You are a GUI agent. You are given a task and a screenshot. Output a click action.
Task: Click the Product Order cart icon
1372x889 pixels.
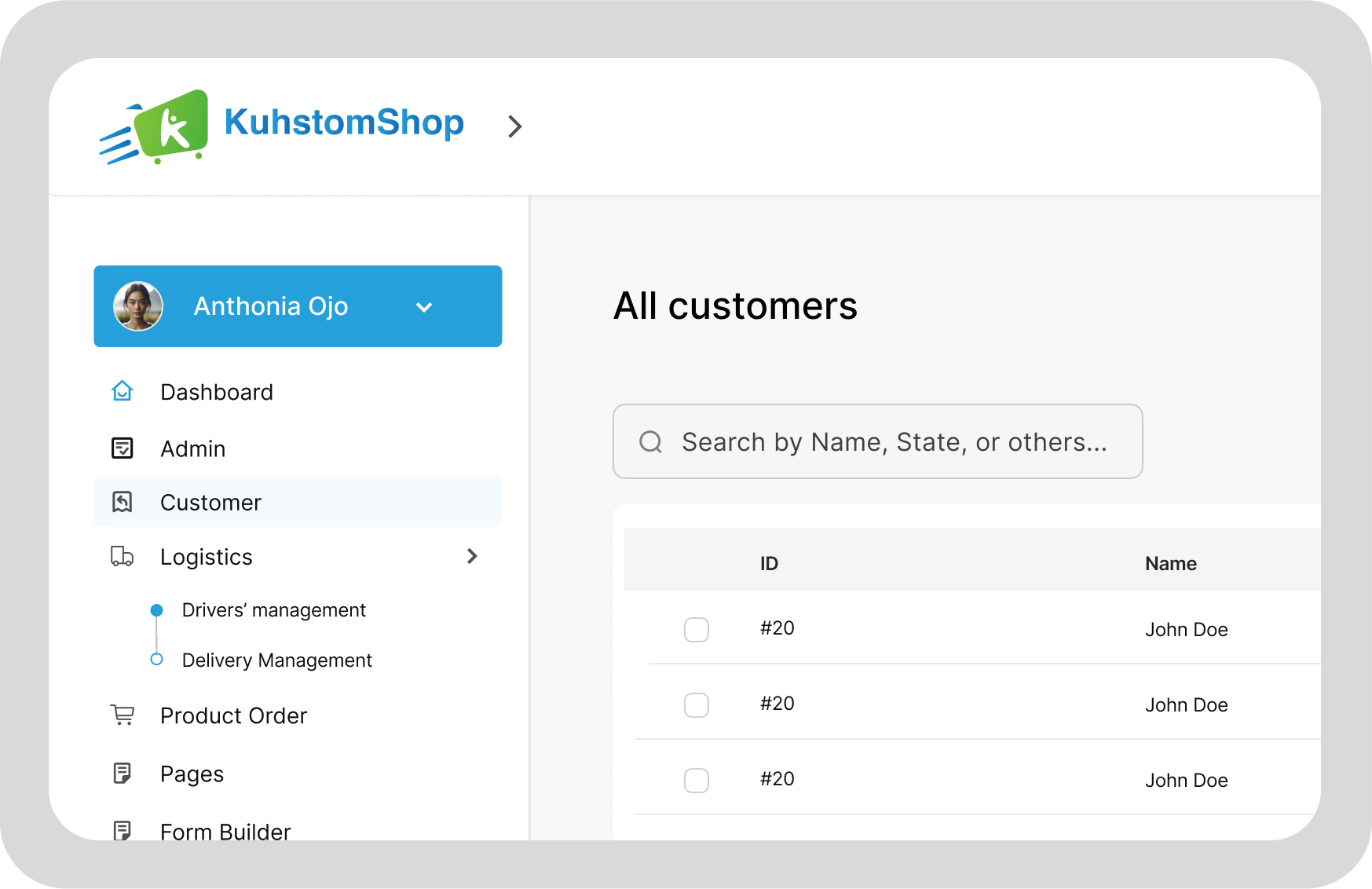(x=123, y=715)
